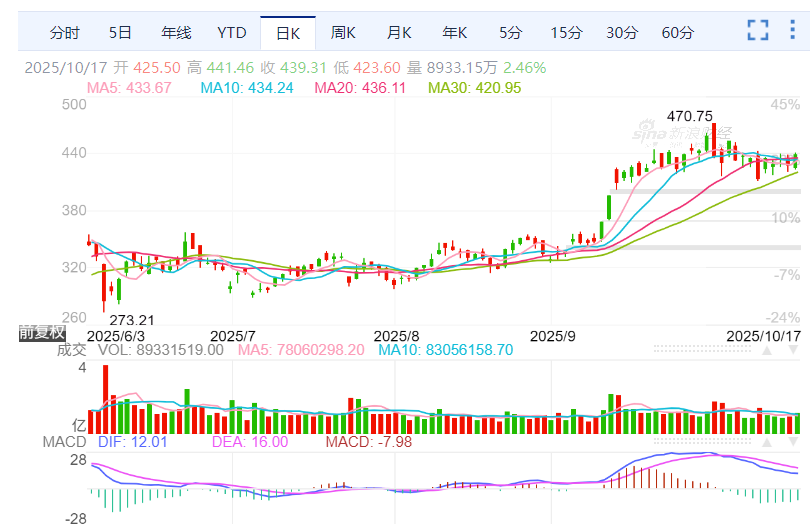Click the MACD: -7.98 value

(x=369, y=442)
